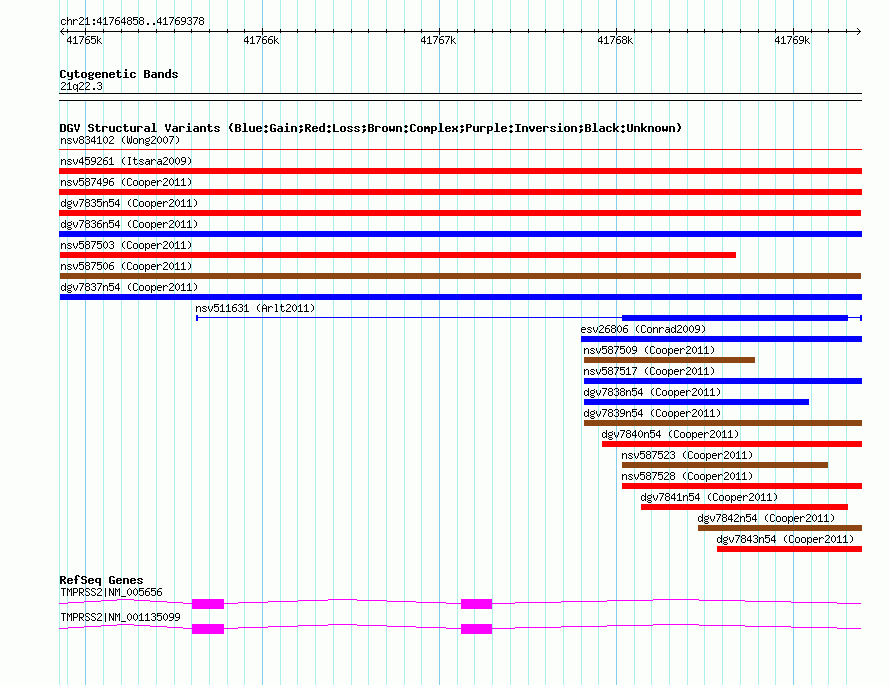Viewport: 890px width, 685px height.
Task: Select the esv26806 blue gain bar
Action: (x=721, y=339)
